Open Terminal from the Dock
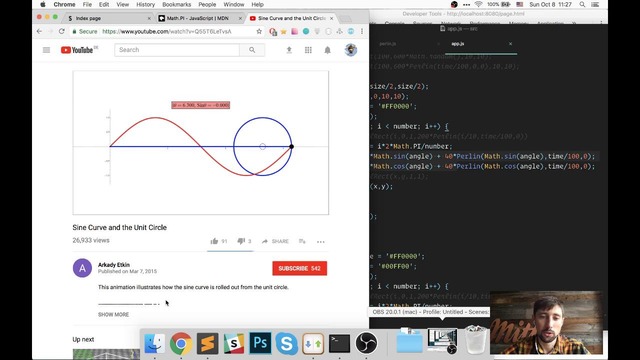 [340, 343]
